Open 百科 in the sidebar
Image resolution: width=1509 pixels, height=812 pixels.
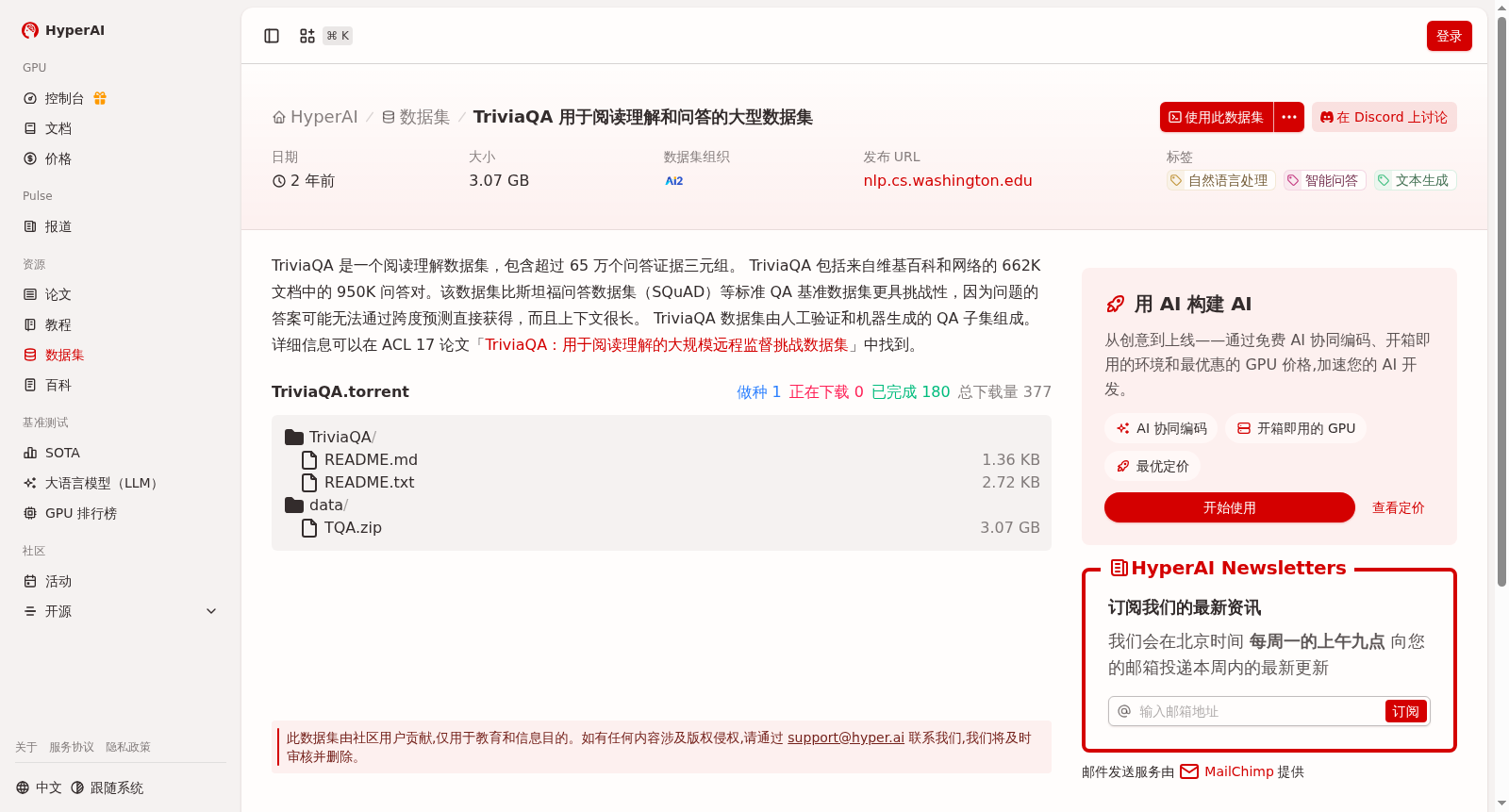tap(47, 385)
